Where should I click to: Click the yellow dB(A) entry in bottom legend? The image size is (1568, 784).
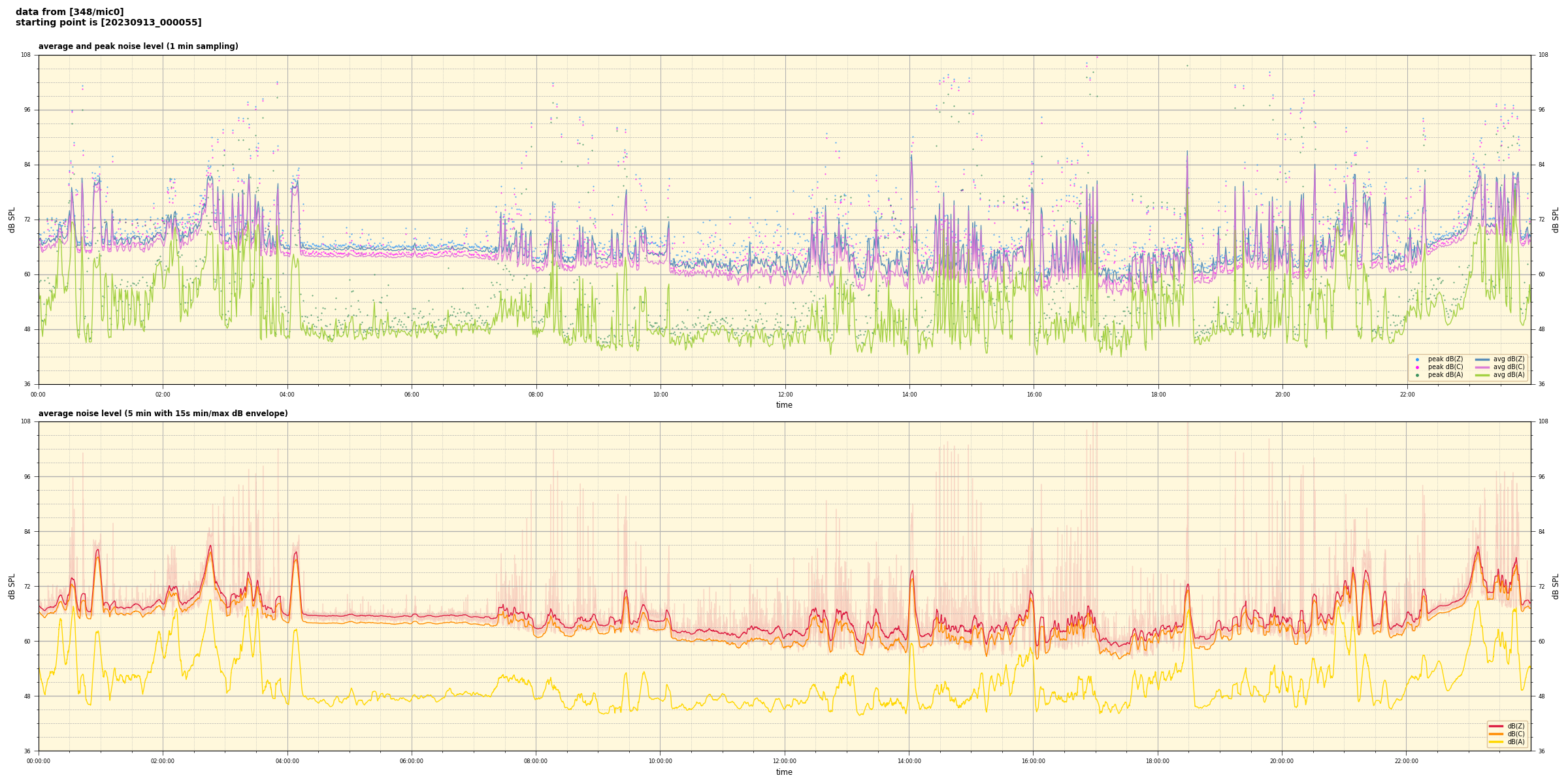pos(1496,742)
